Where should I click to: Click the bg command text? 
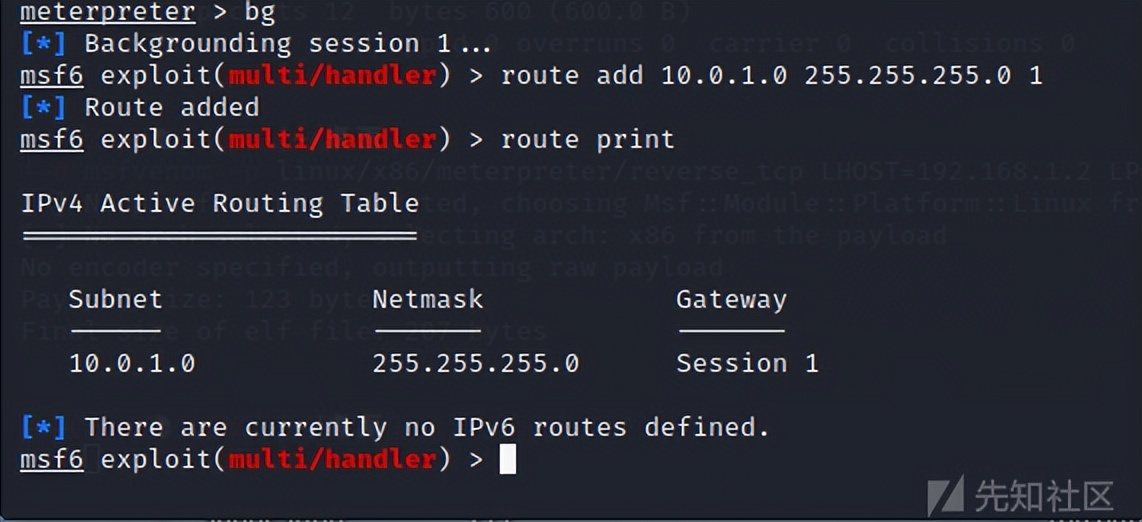(260, 13)
